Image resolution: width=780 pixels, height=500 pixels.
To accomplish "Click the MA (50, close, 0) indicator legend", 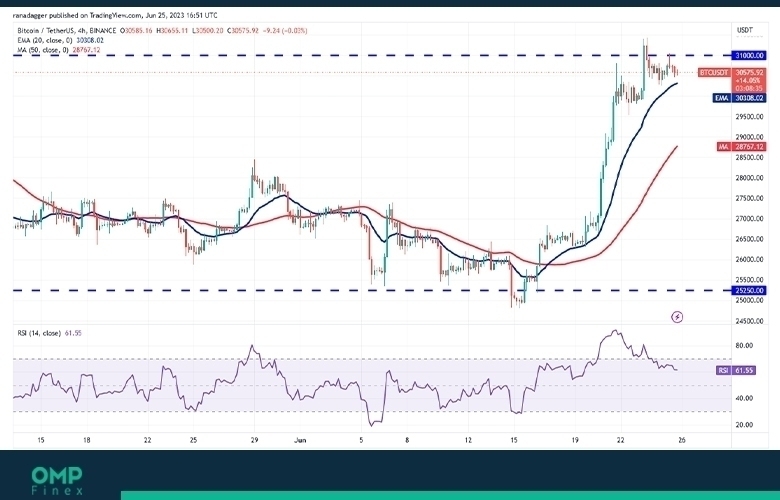I will 43,50.
